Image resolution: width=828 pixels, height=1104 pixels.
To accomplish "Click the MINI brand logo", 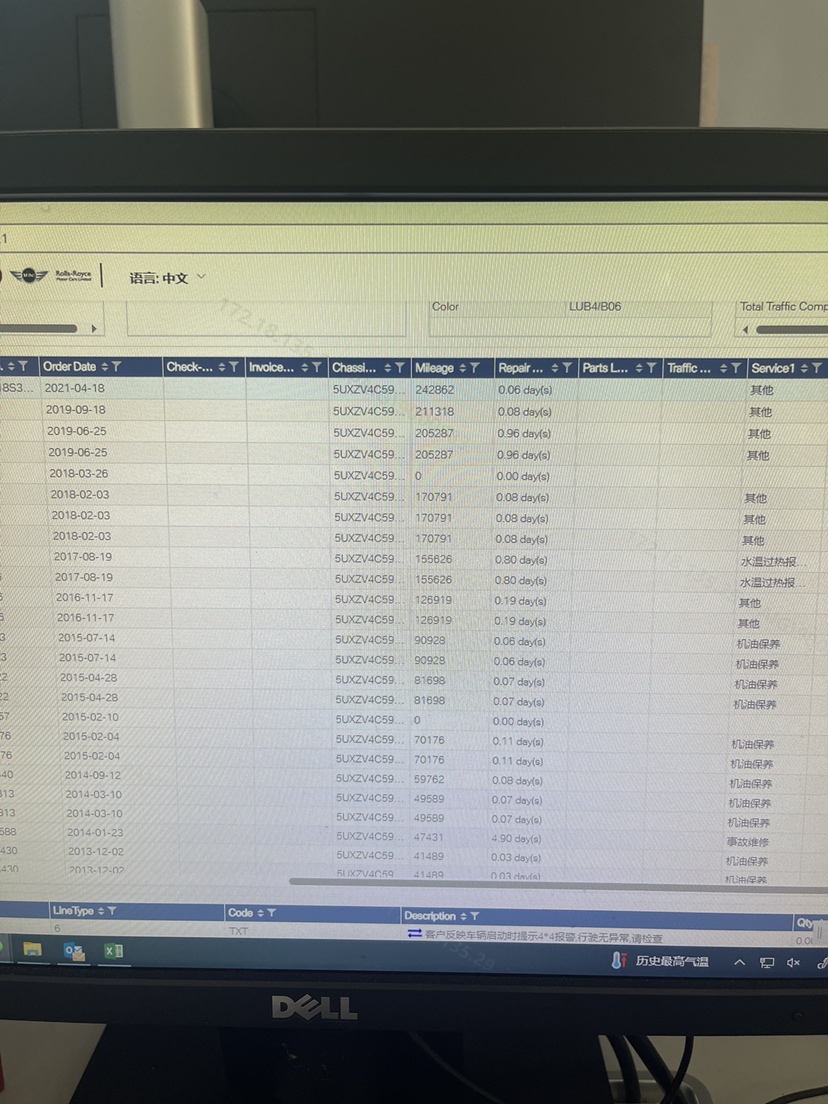I will [x=28, y=275].
